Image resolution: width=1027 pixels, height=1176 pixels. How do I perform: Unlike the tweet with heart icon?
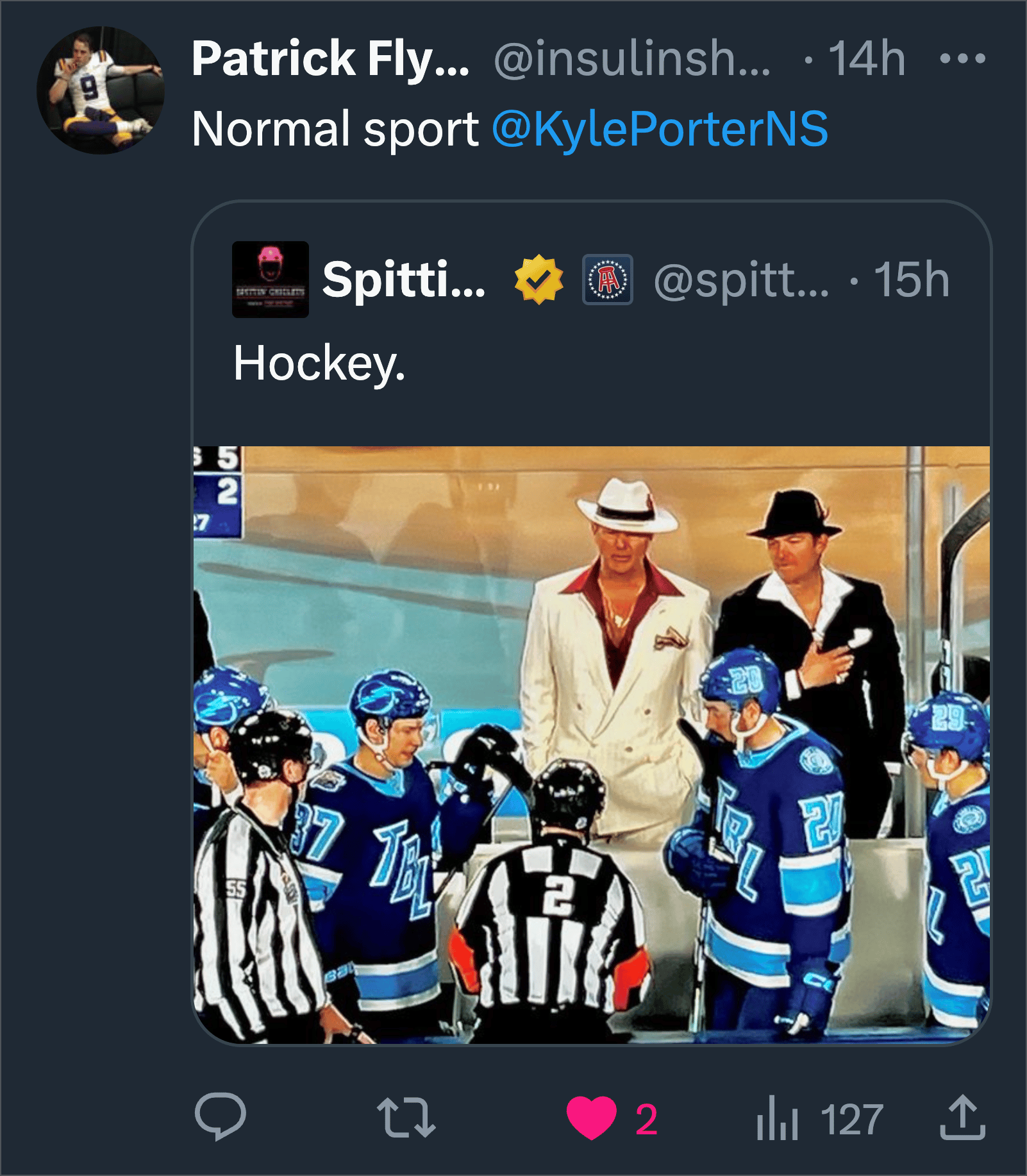coord(591,1118)
